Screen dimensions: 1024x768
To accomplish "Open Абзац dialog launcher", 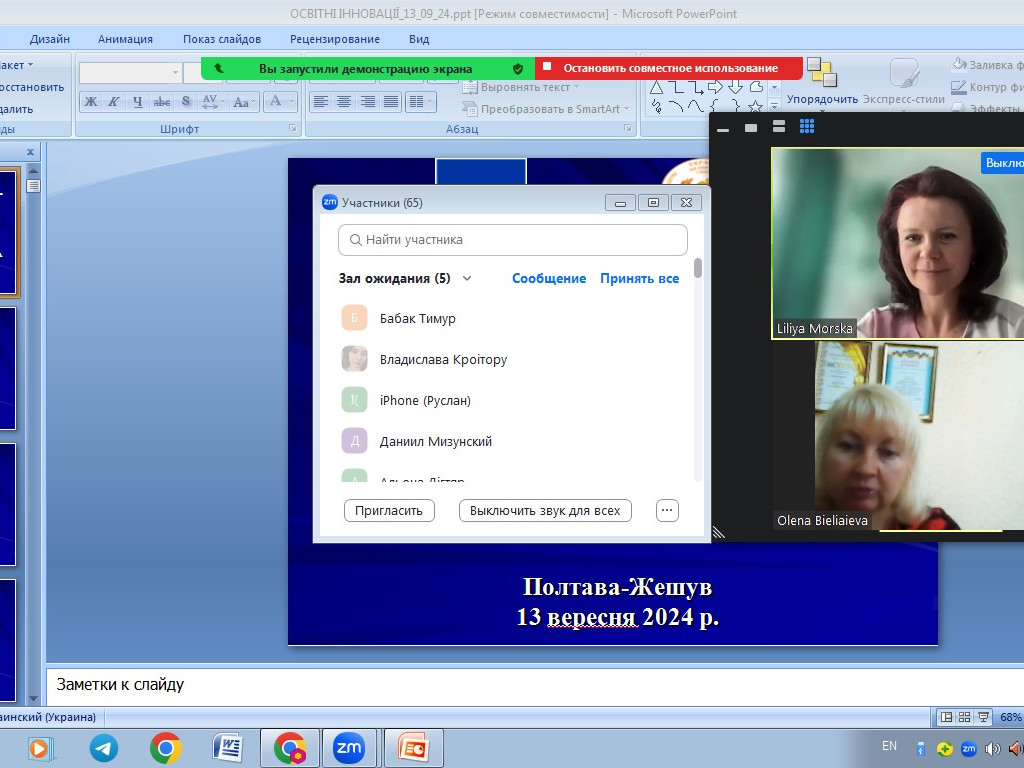I will point(628,129).
